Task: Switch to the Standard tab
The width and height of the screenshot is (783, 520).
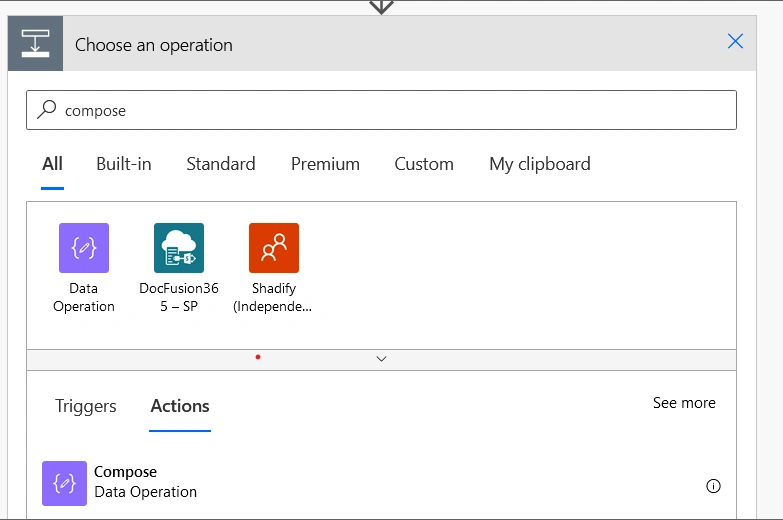Action: coord(221,164)
